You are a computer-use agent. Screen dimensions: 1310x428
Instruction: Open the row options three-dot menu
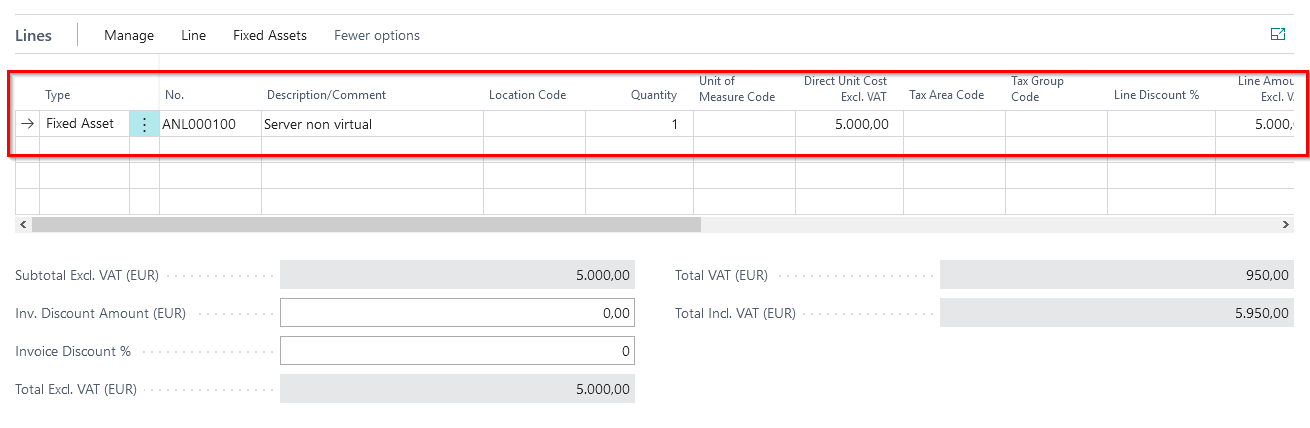[144, 124]
